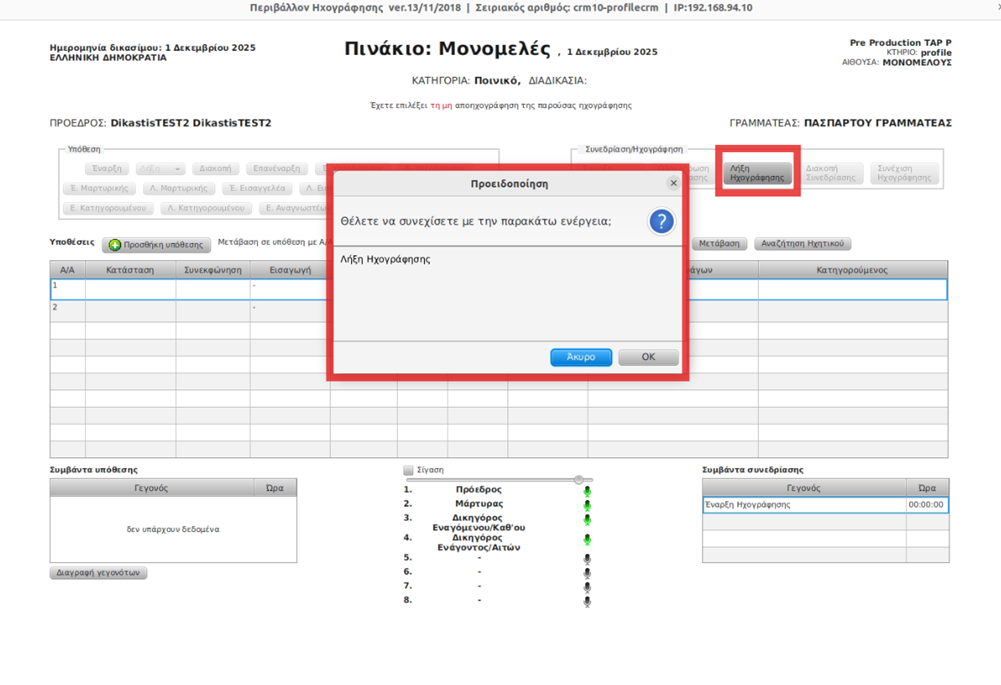Screen dimensions: 1001x685
Task: Click the microphone icon on channel 5
Action: point(587,559)
